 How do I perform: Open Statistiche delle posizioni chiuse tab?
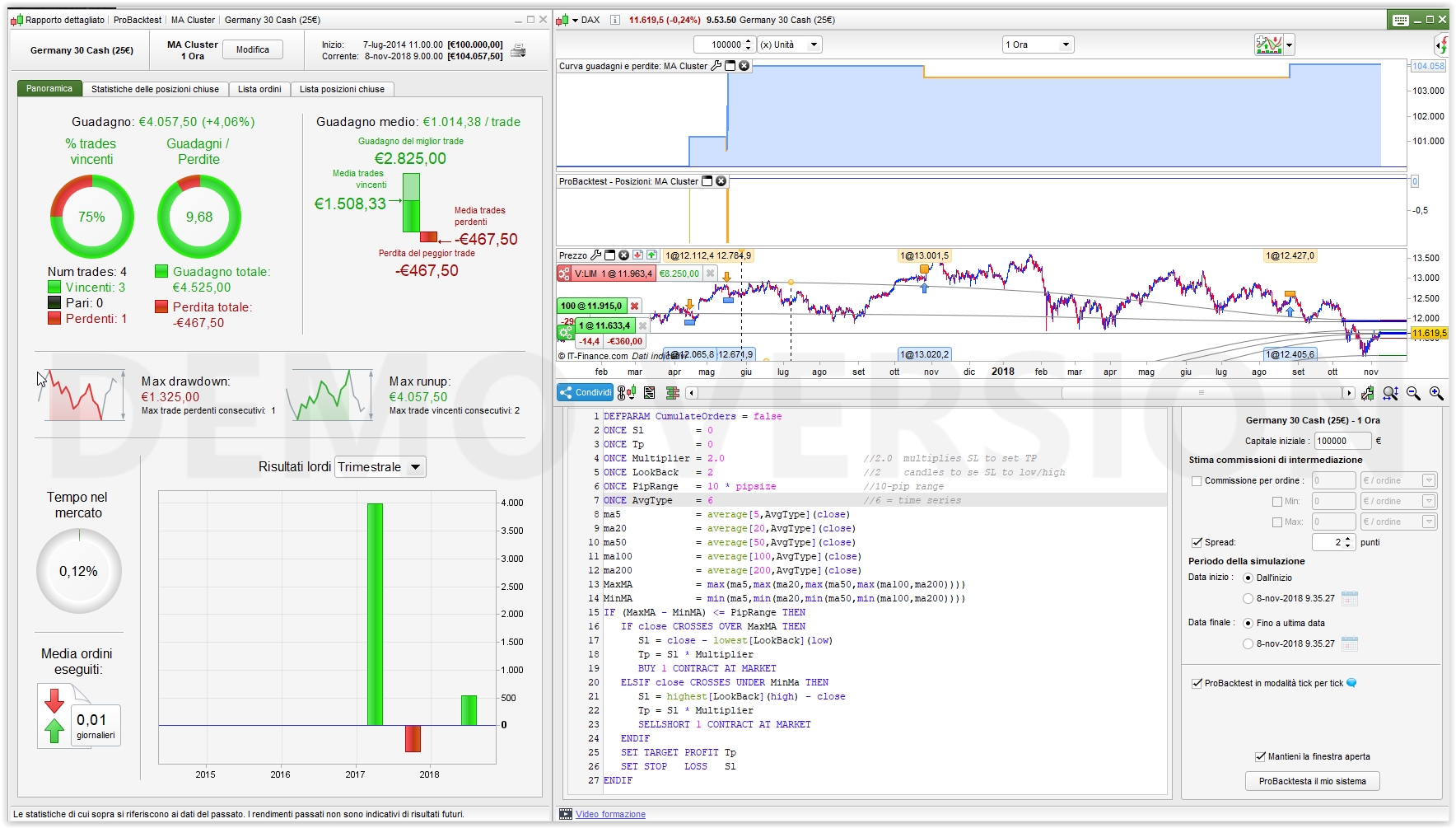coord(155,89)
